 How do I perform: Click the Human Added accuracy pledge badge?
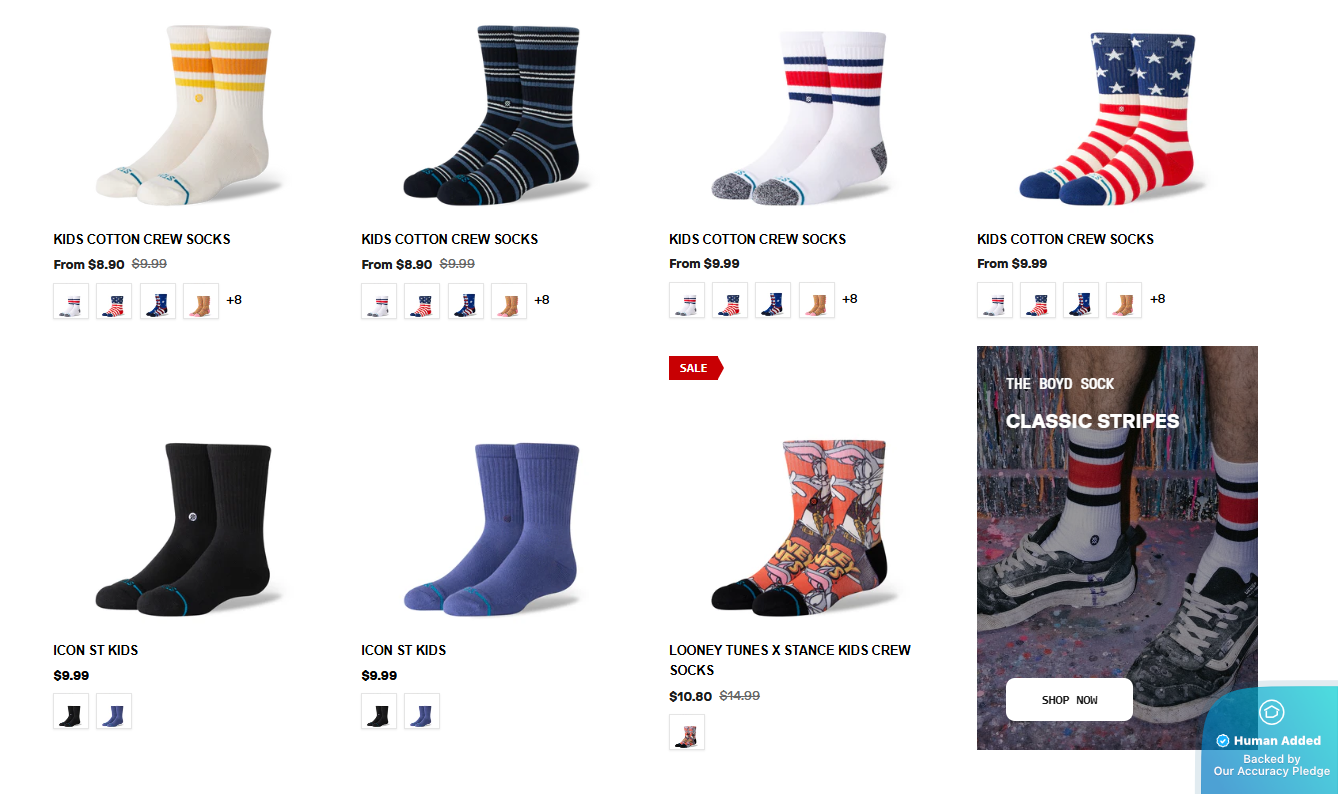1271,741
